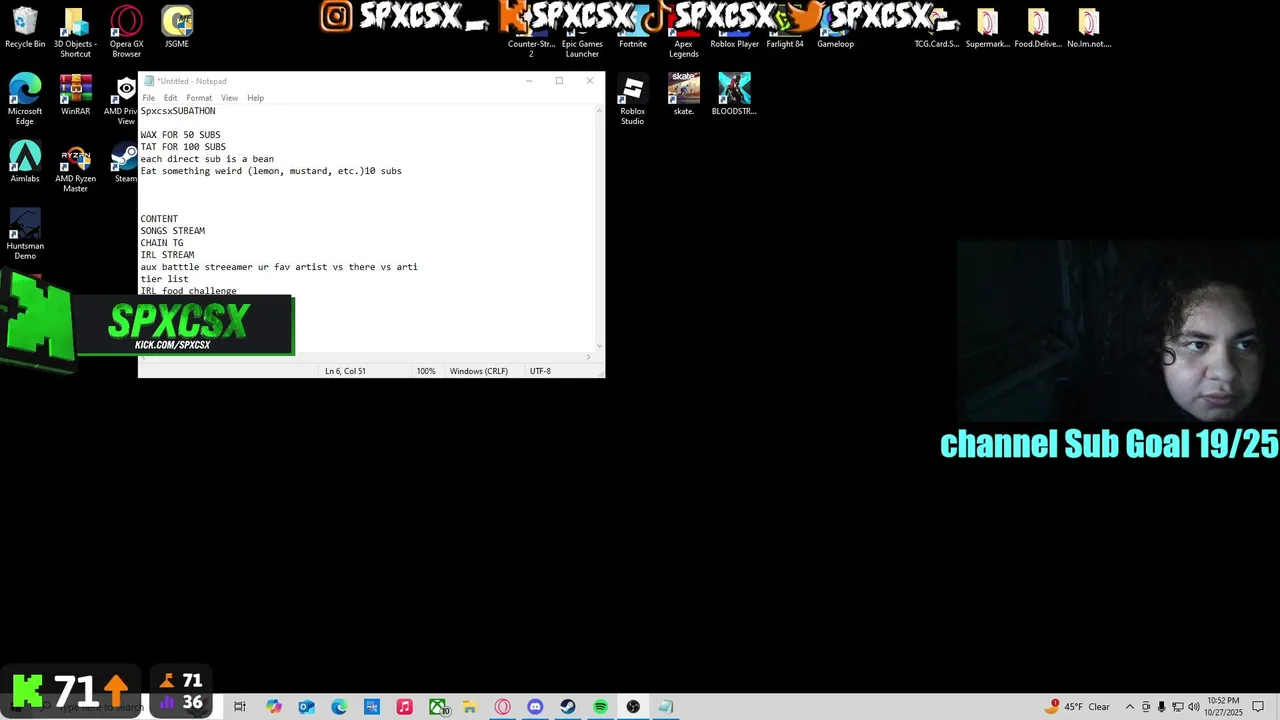Open Outlook from the taskbar
This screenshot has height=720, width=1280.
[306, 707]
